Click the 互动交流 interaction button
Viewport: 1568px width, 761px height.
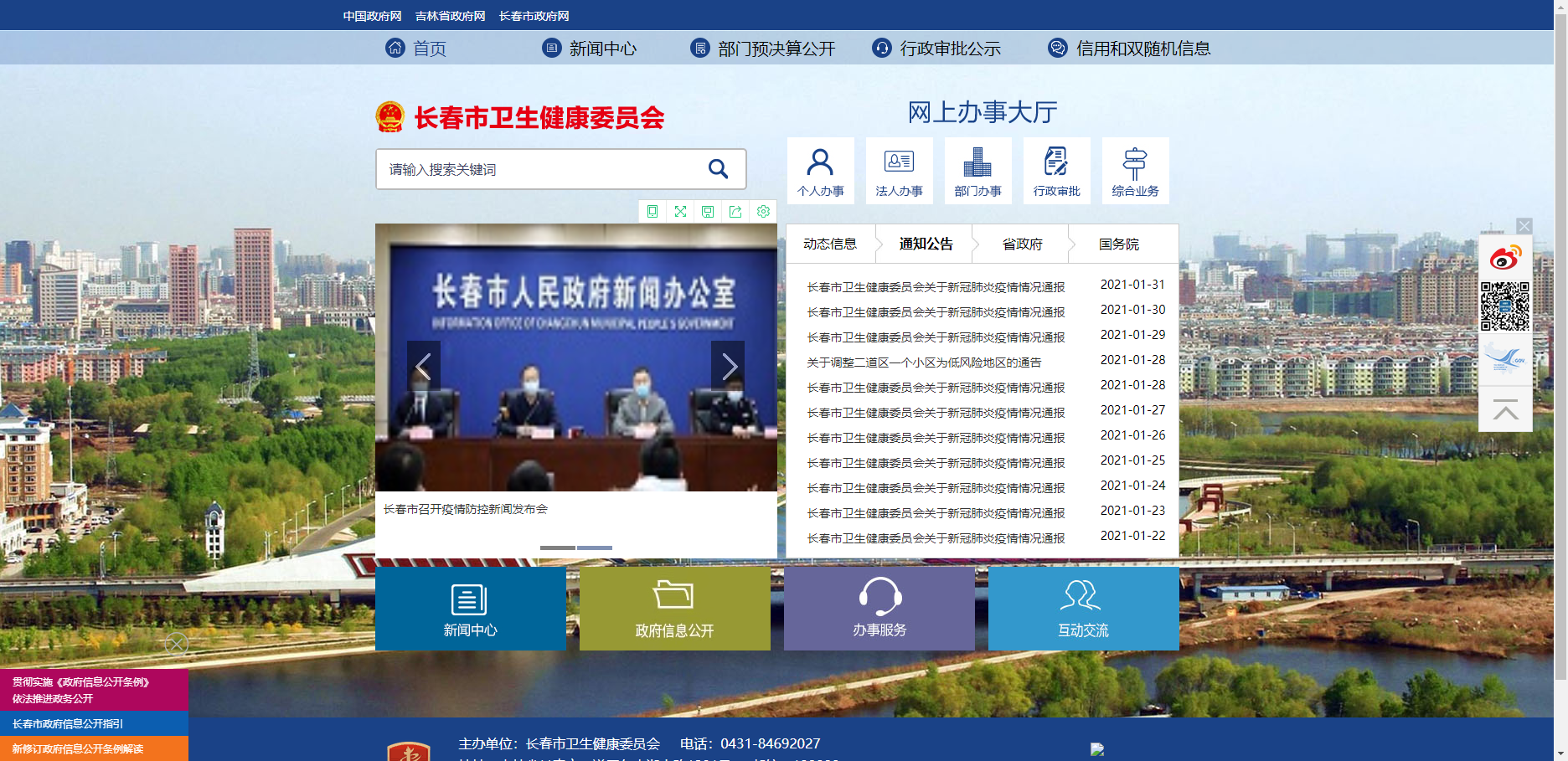point(1083,609)
